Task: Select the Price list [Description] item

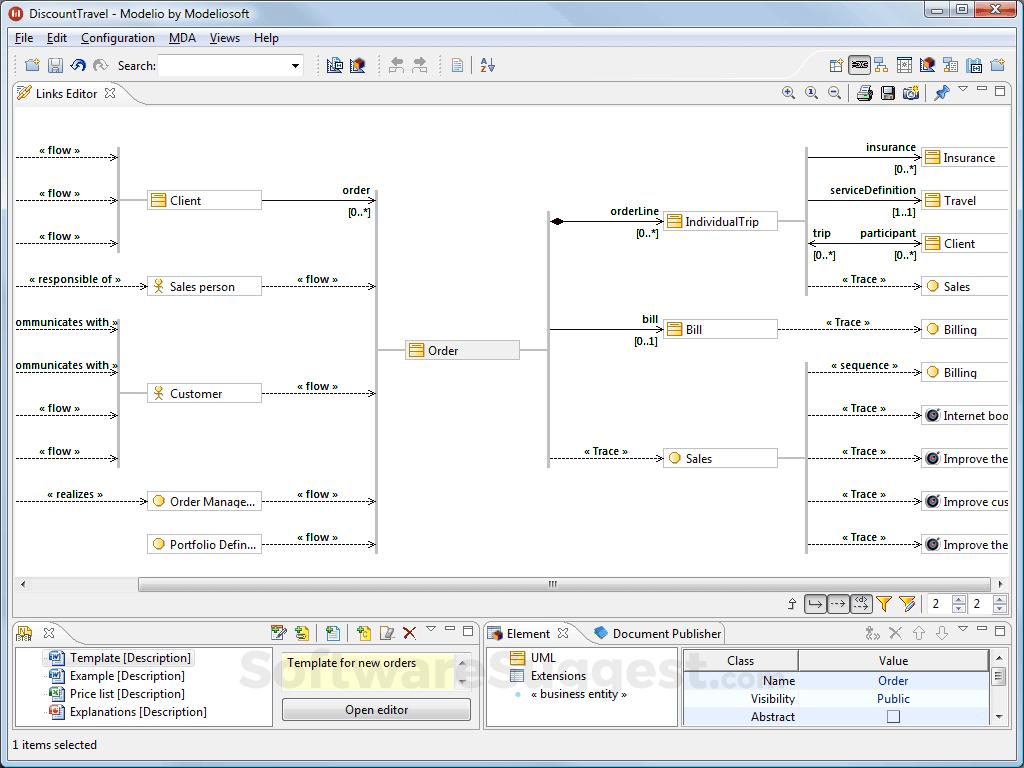Action: pos(126,694)
